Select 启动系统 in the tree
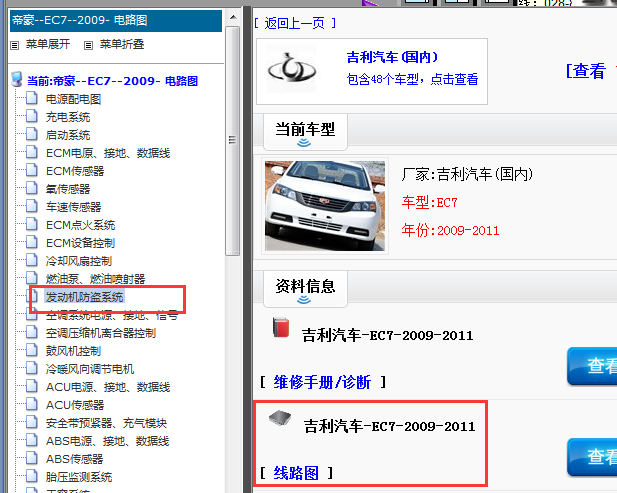 (68, 135)
